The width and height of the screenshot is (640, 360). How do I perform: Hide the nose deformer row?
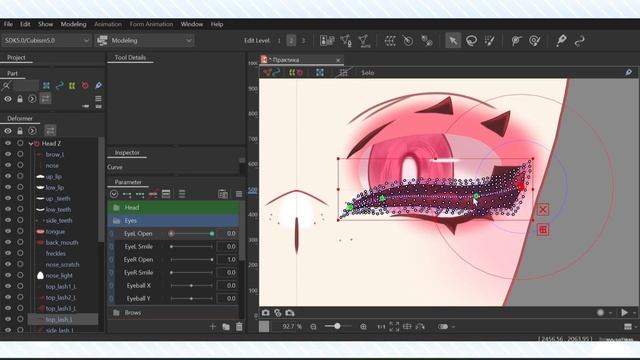click(8, 165)
